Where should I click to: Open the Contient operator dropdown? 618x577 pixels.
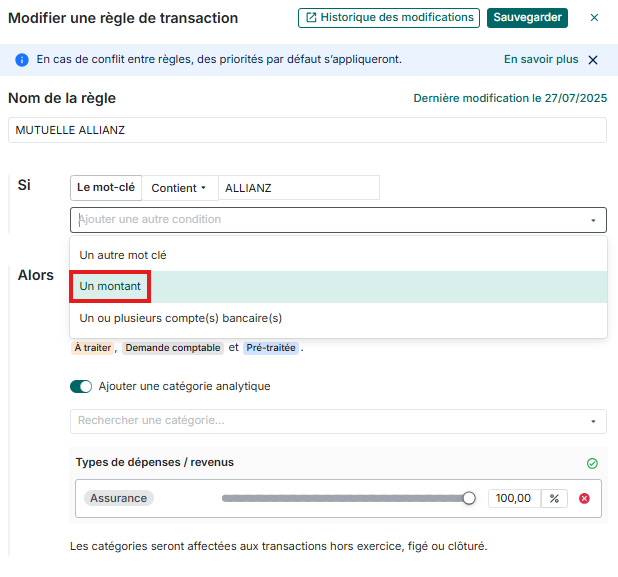[178, 188]
